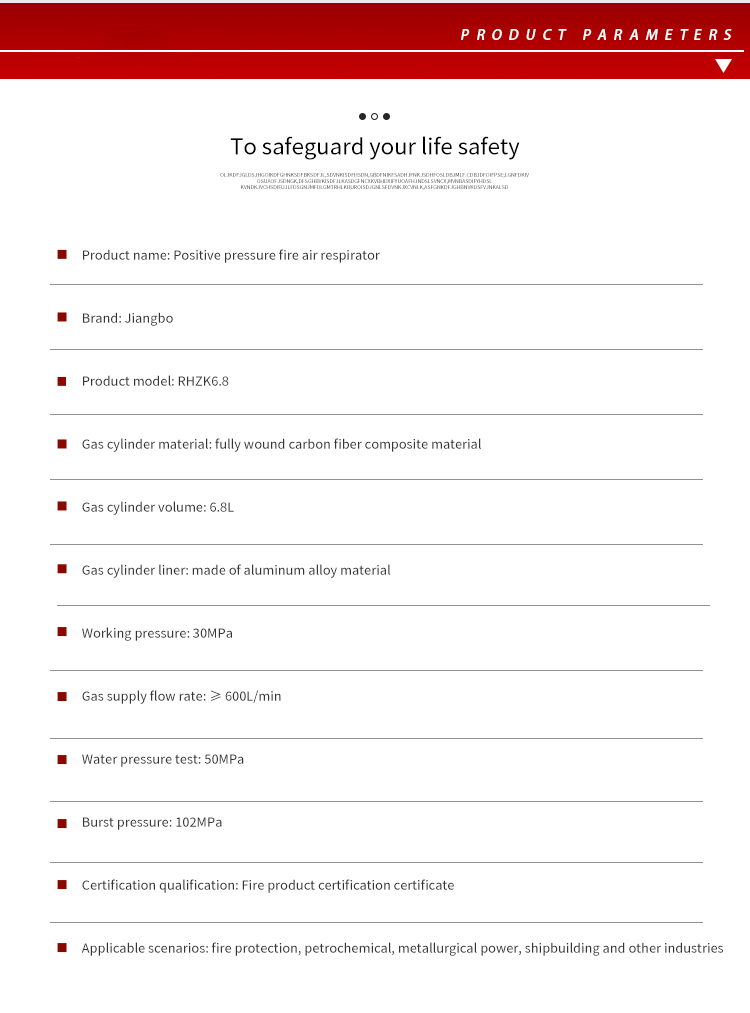Click the red bullet beside Product model
750x1013 pixels.
(62, 380)
